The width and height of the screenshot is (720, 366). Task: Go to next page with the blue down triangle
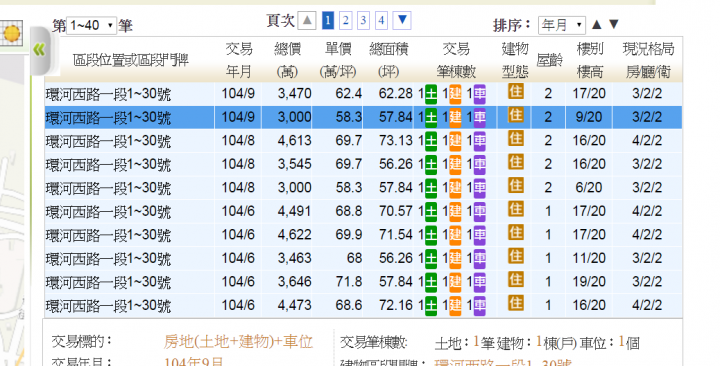coord(402,20)
